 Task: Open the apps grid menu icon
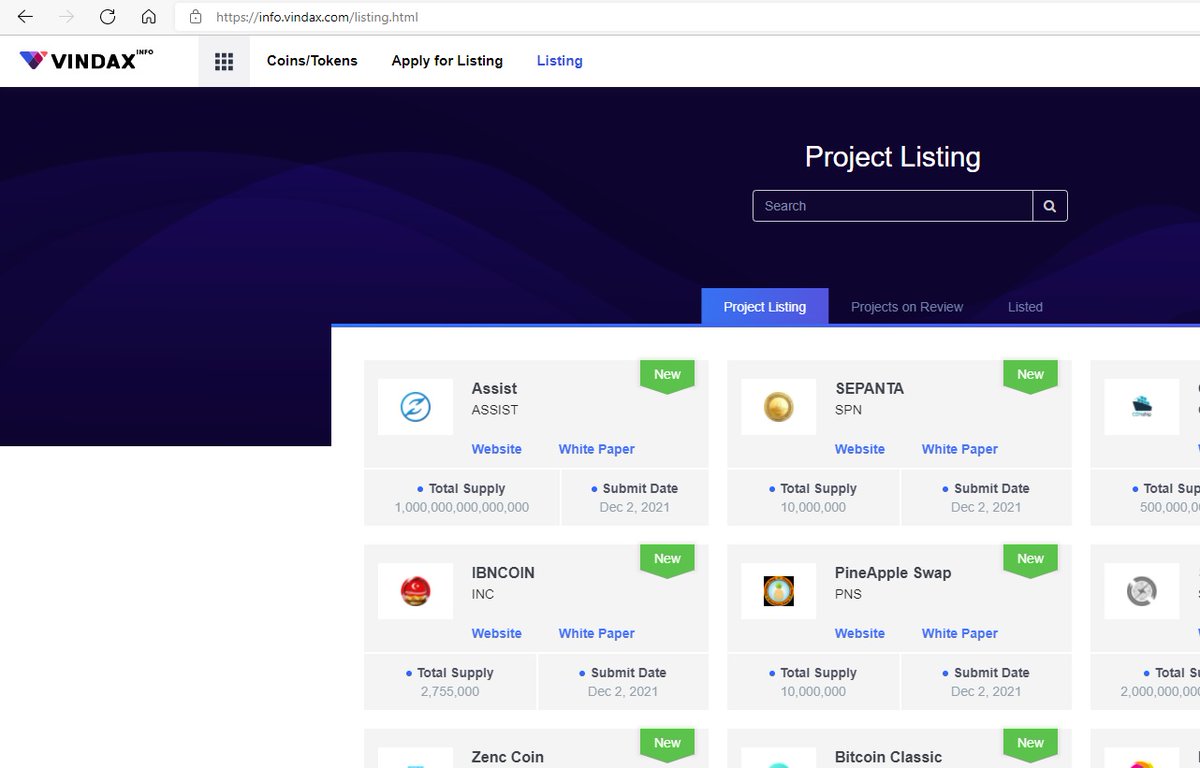pyautogui.click(x=224, y=61)
